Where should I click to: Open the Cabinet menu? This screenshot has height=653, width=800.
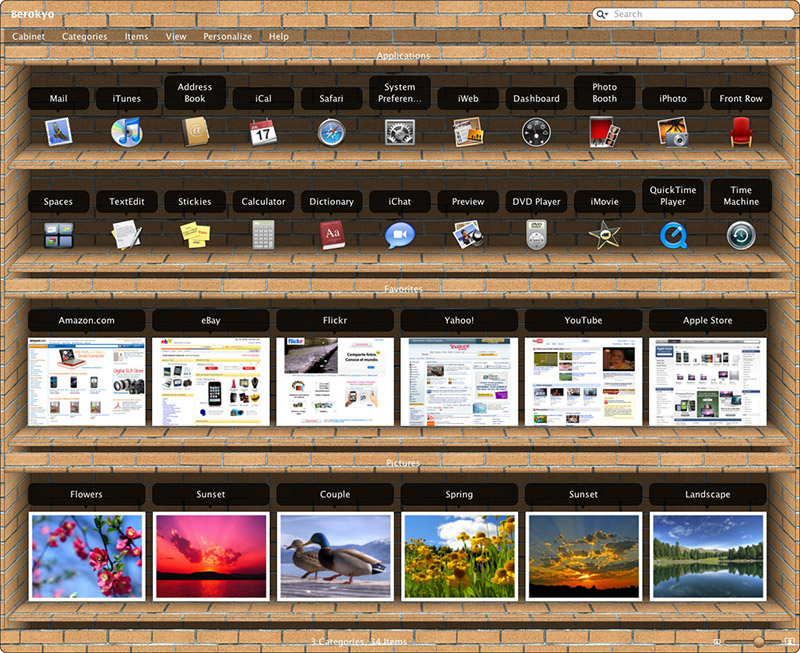[28, 36]
